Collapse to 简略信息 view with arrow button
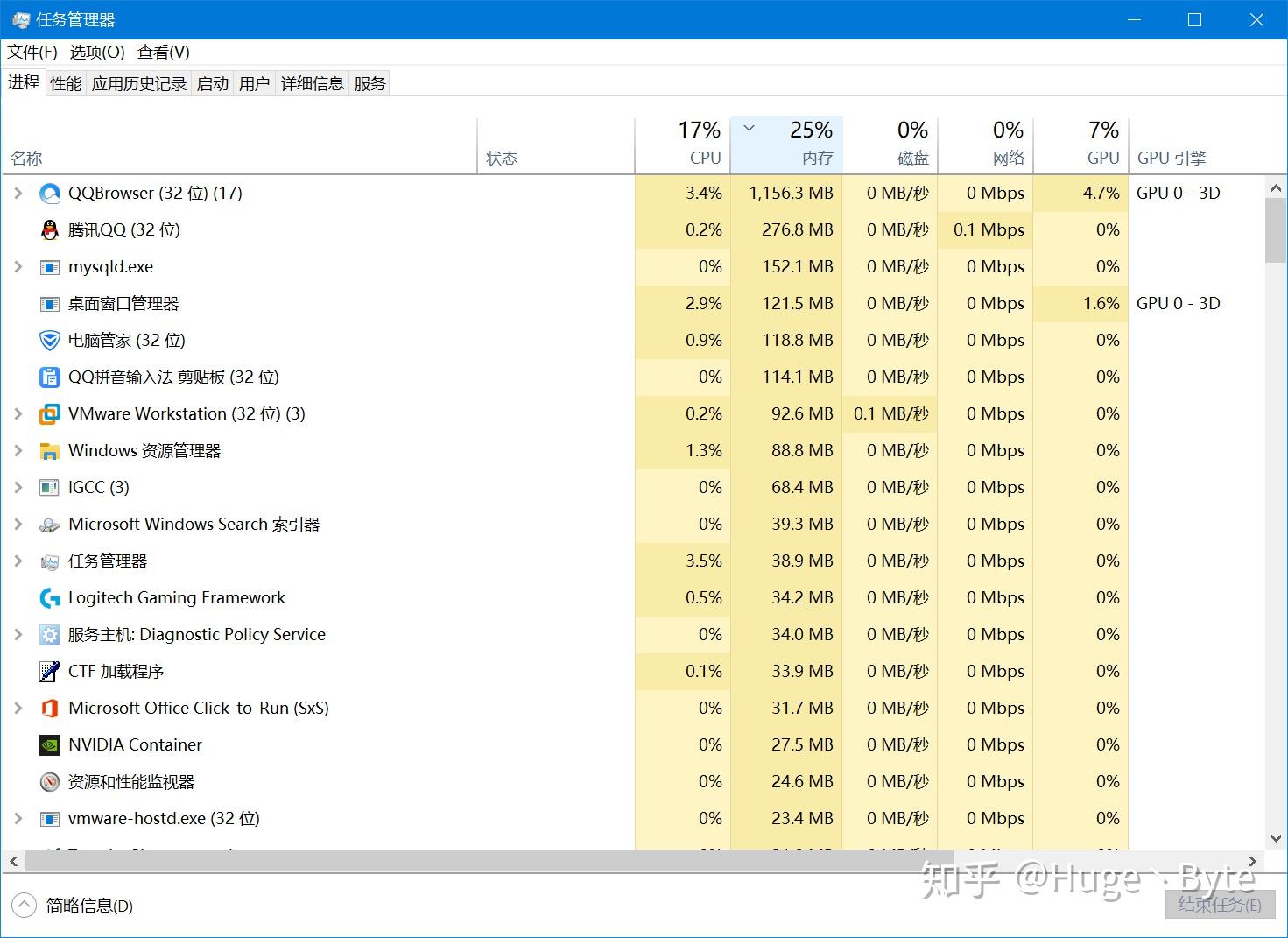 (x=24, y=906)
